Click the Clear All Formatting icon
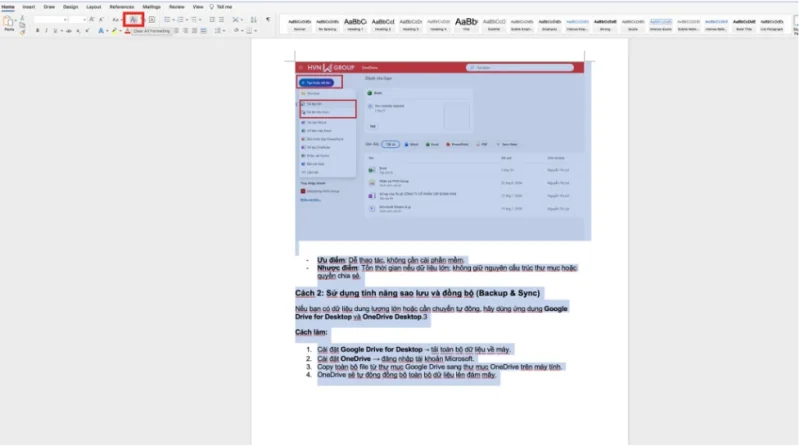 133,20
